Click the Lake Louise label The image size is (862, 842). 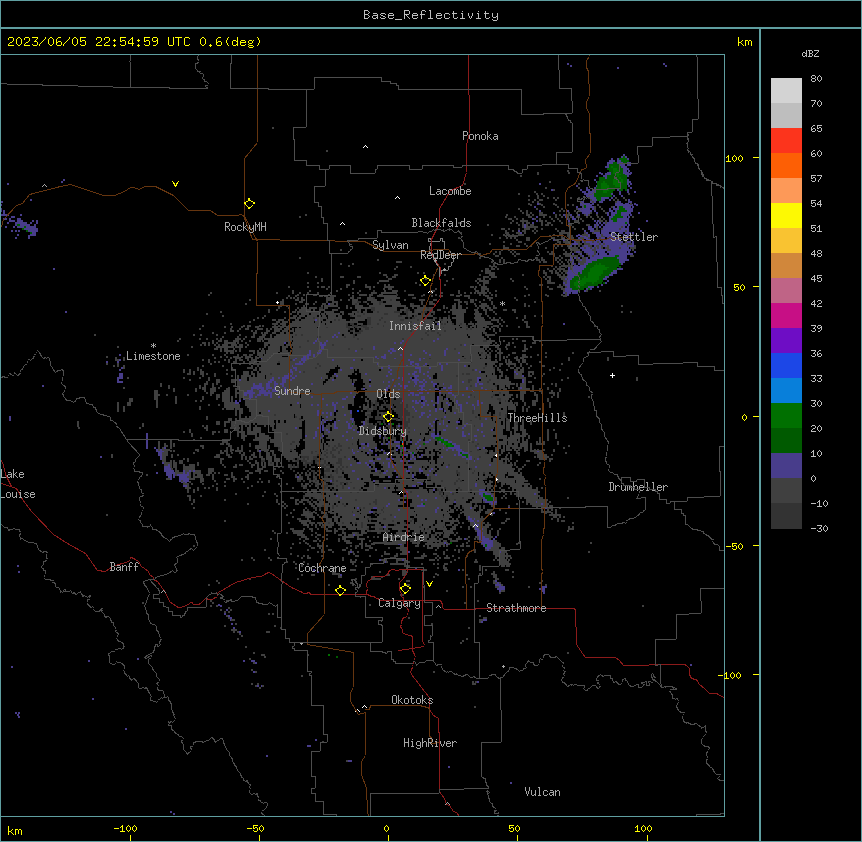tap(18, 484)
